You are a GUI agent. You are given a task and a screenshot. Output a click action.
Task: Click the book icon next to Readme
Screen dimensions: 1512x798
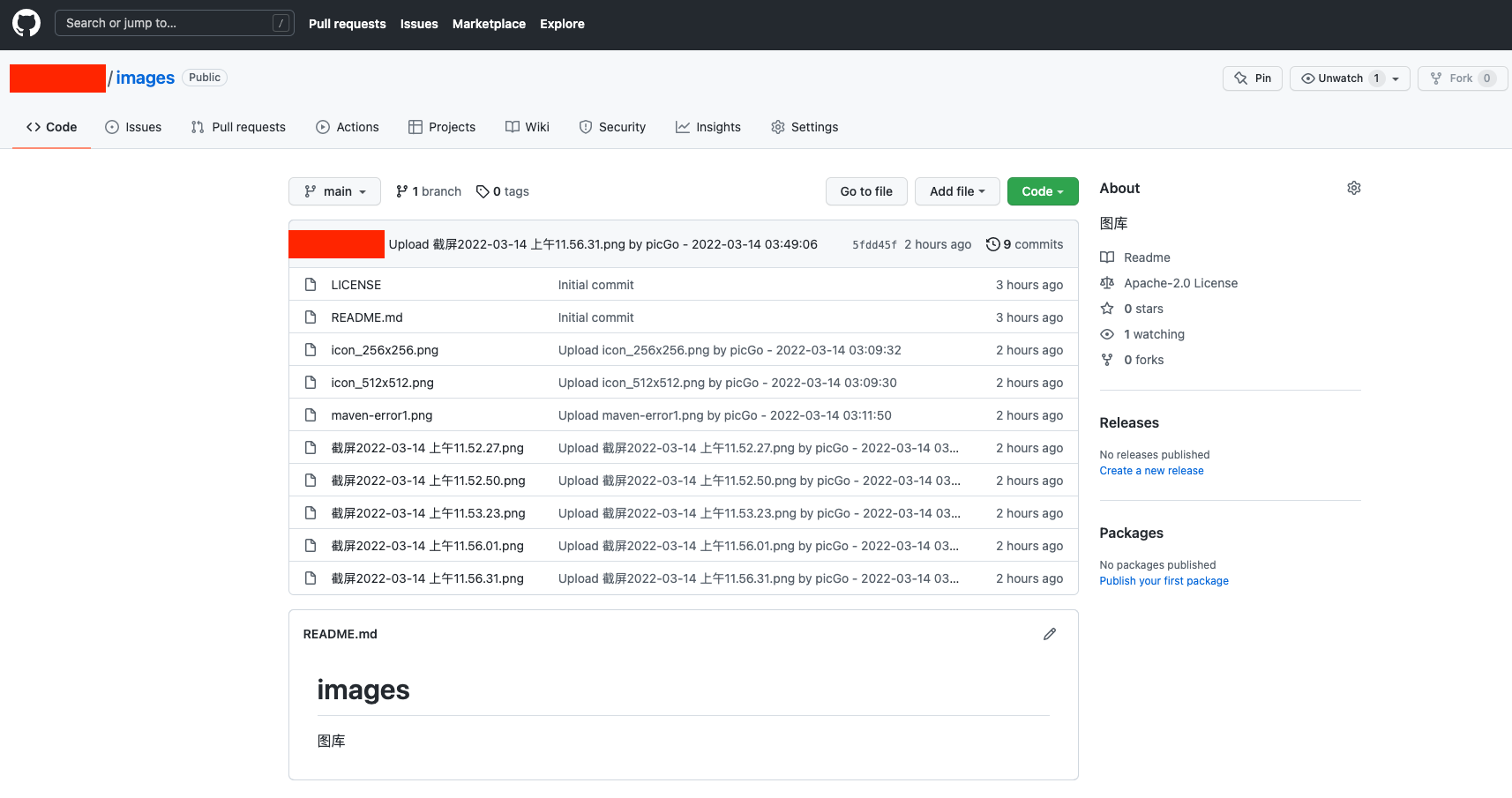point(1107,257)
